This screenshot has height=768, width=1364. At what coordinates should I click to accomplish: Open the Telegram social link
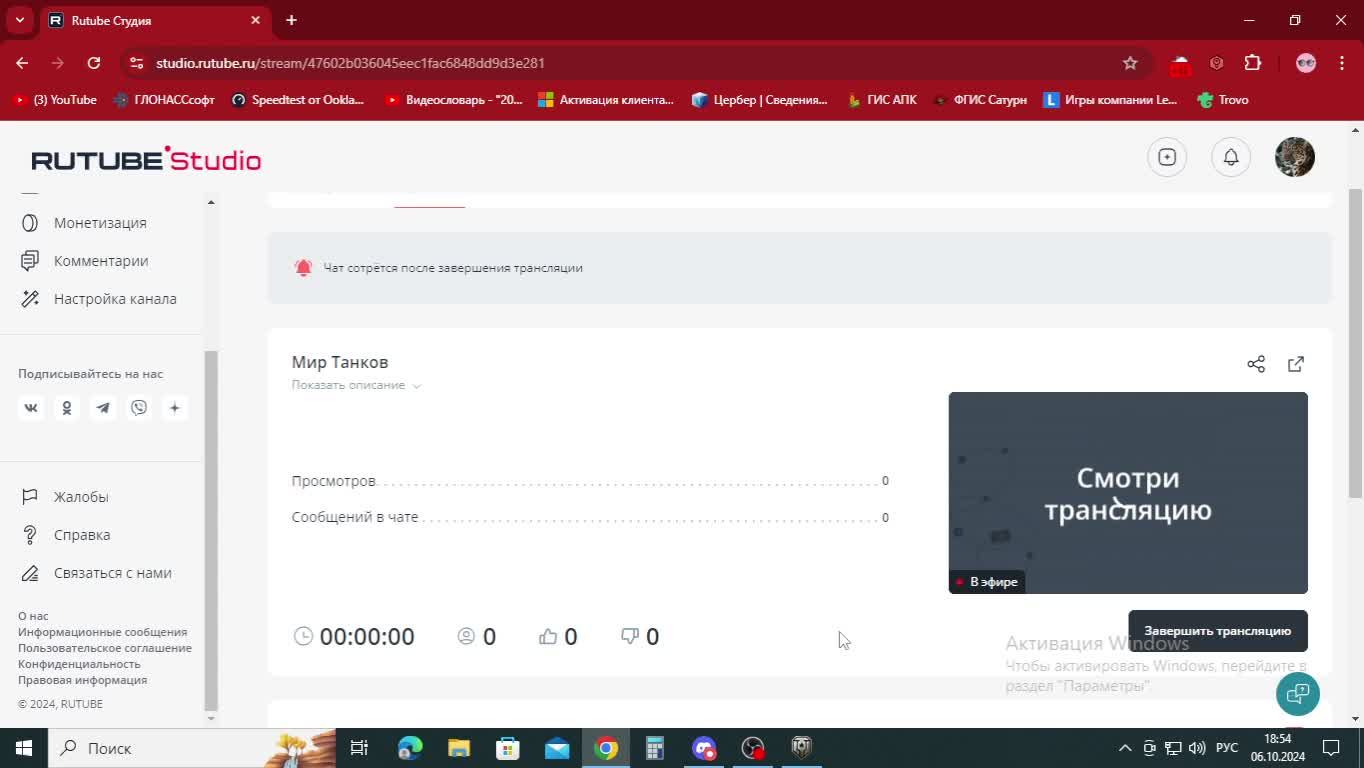tap(103, 408)
